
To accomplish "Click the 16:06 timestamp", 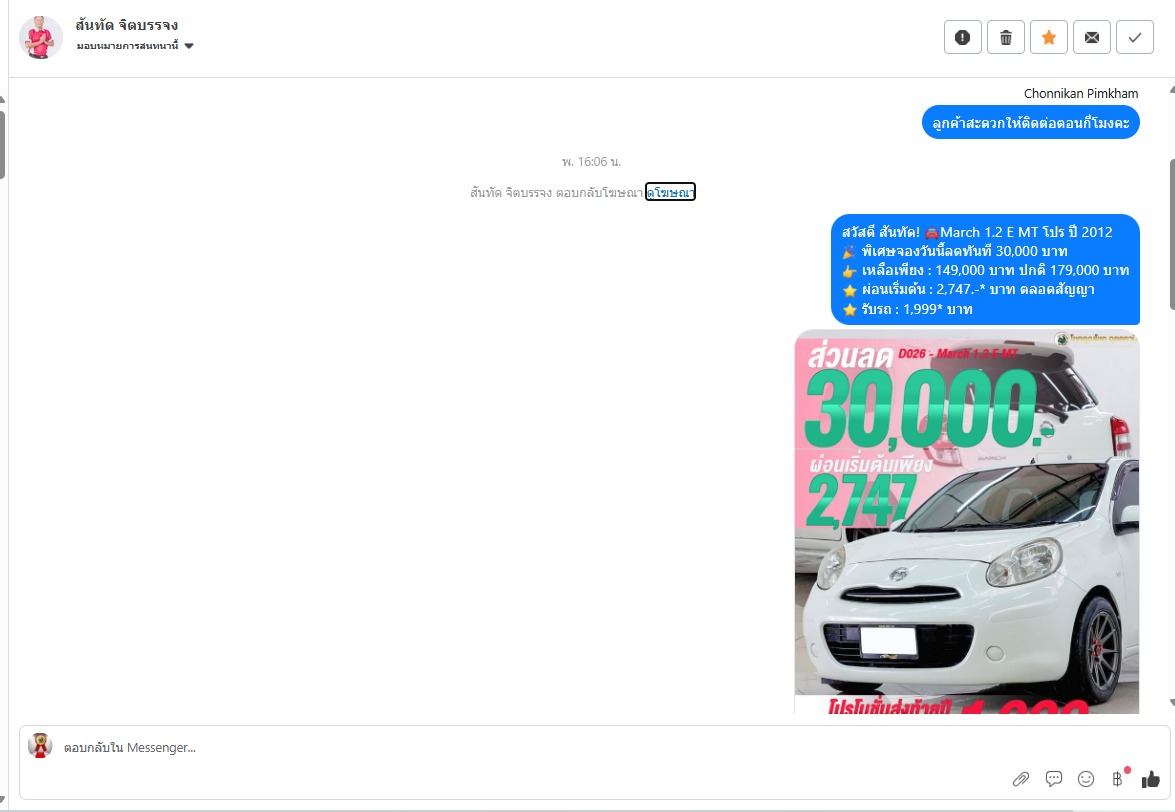I will 591,162.
